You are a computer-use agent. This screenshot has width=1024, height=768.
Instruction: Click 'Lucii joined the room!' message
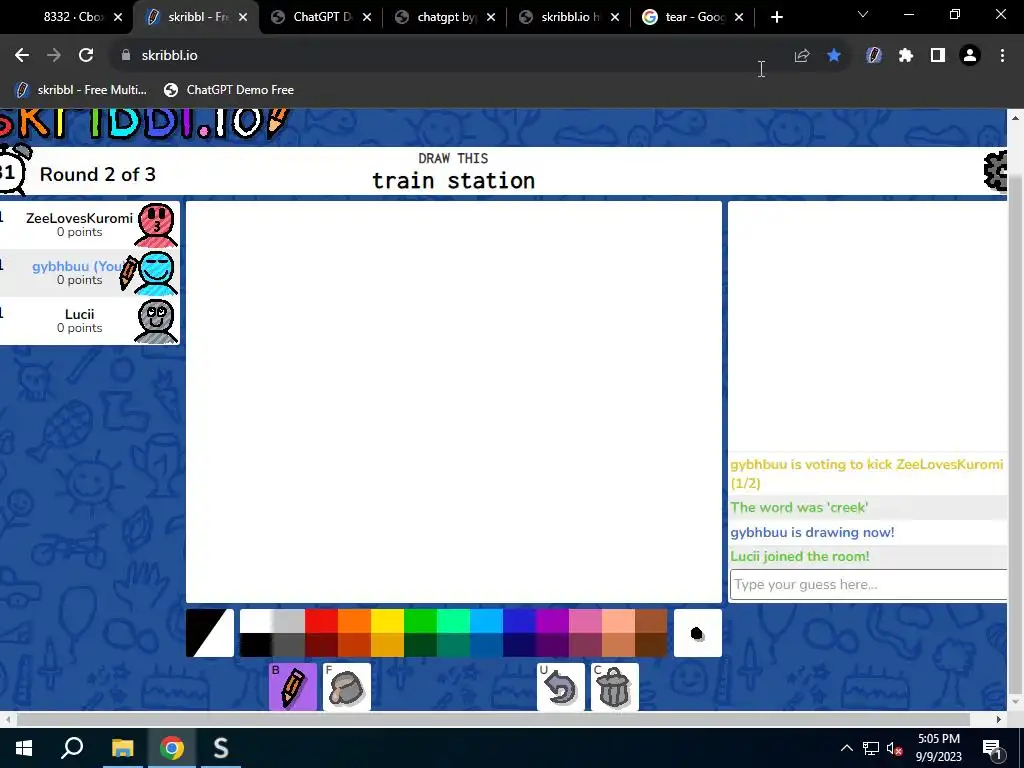799,556
